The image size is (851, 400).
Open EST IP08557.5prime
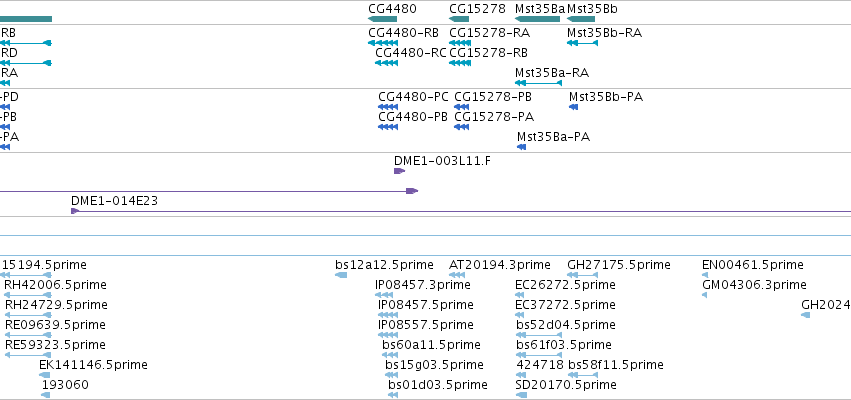(426, 325)
